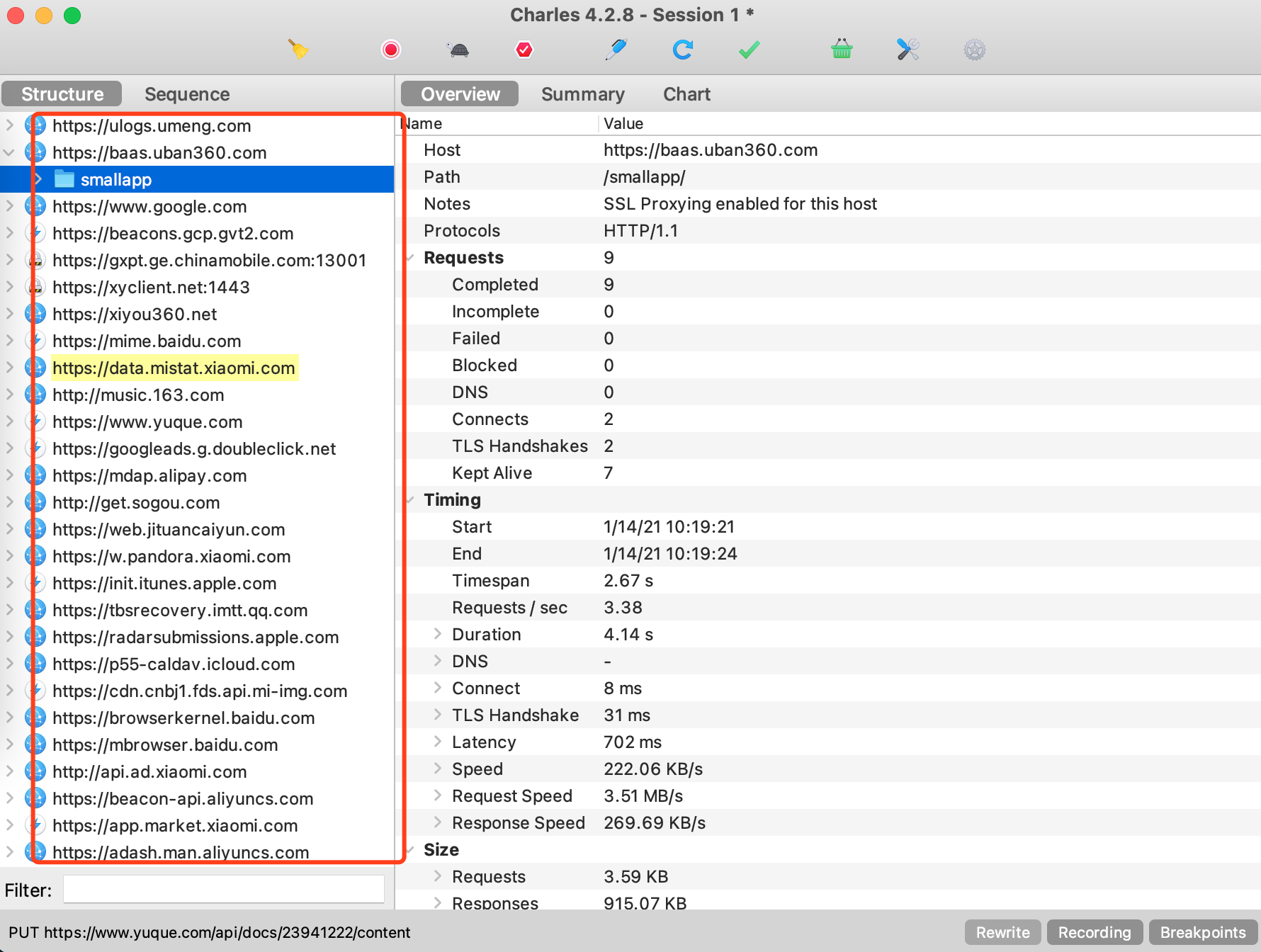Select https://beacon-api.aliyuncs.com host

coord(183,798)
